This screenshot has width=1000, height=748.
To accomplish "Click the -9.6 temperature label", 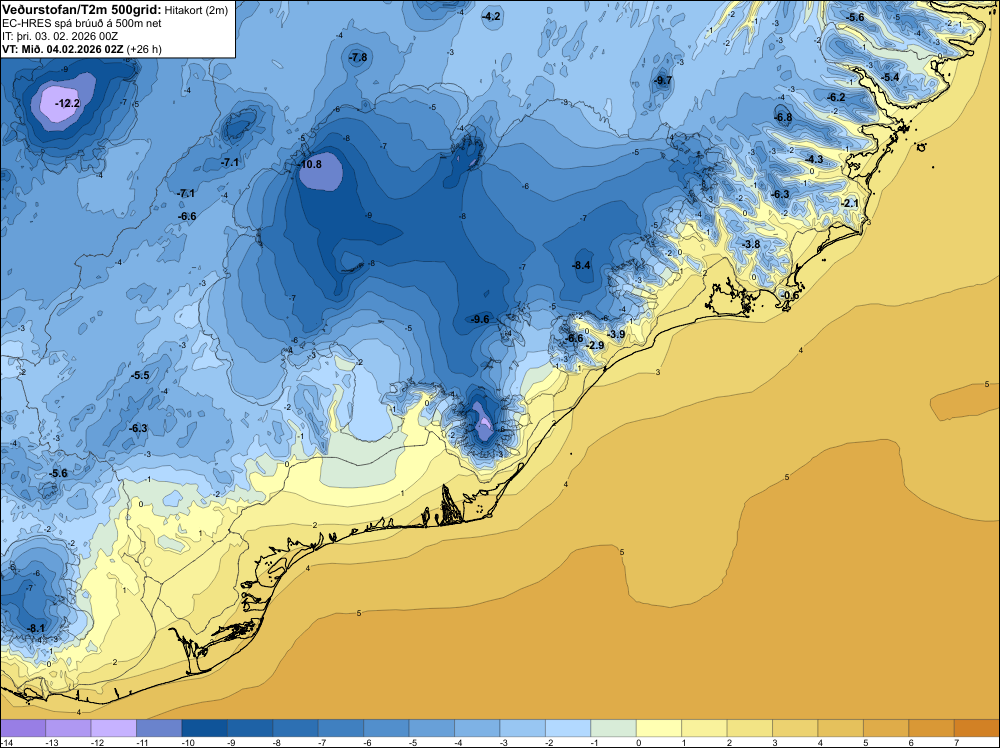I will coord(480,319).
